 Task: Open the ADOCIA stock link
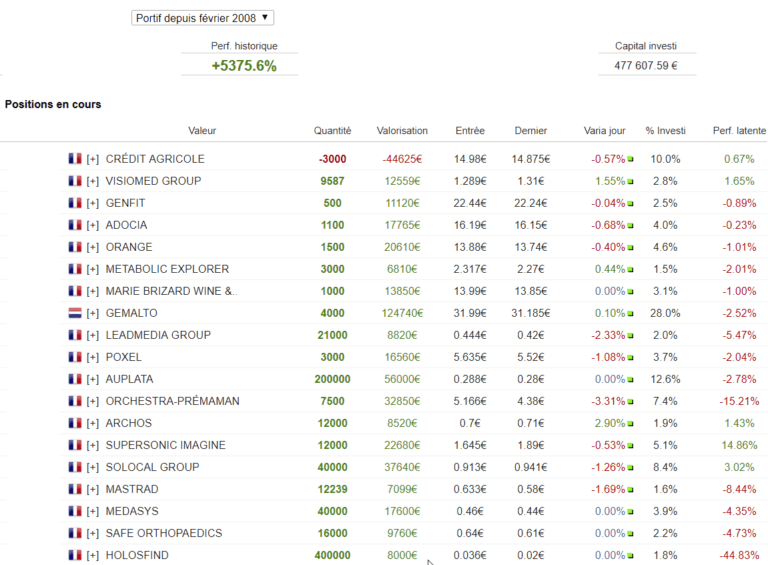[x=128, y=225]
